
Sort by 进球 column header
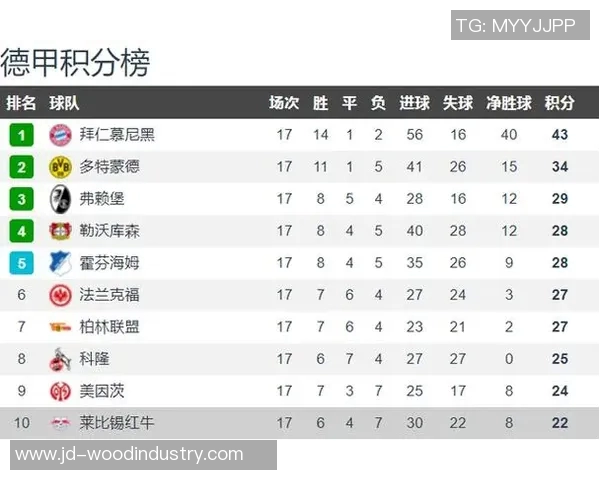[414, 103]
